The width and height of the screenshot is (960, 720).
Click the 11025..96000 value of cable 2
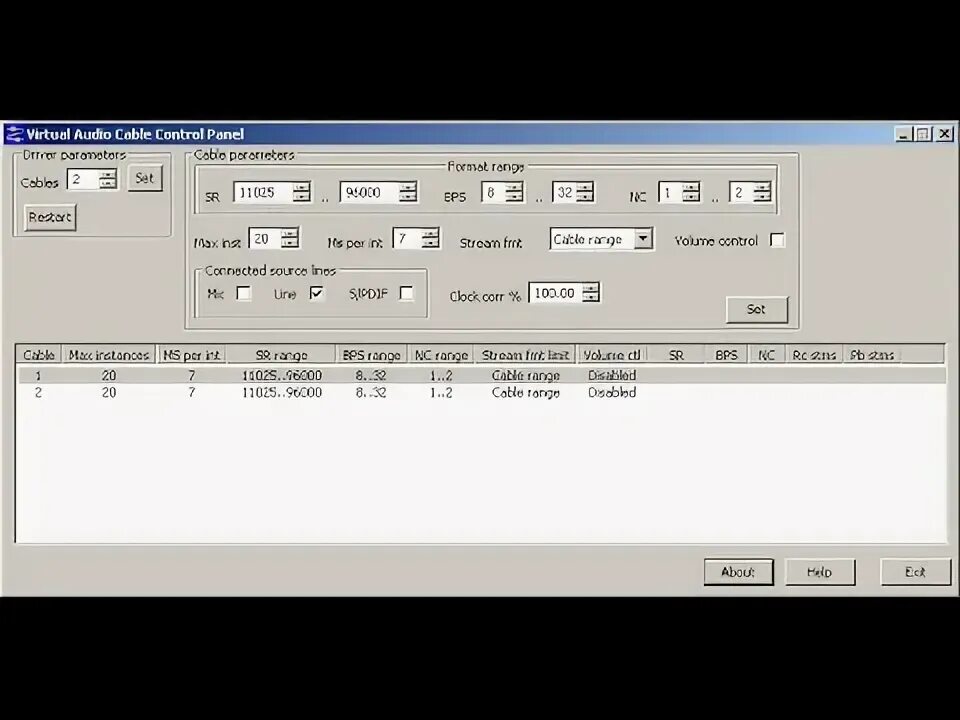click(282, 392)
